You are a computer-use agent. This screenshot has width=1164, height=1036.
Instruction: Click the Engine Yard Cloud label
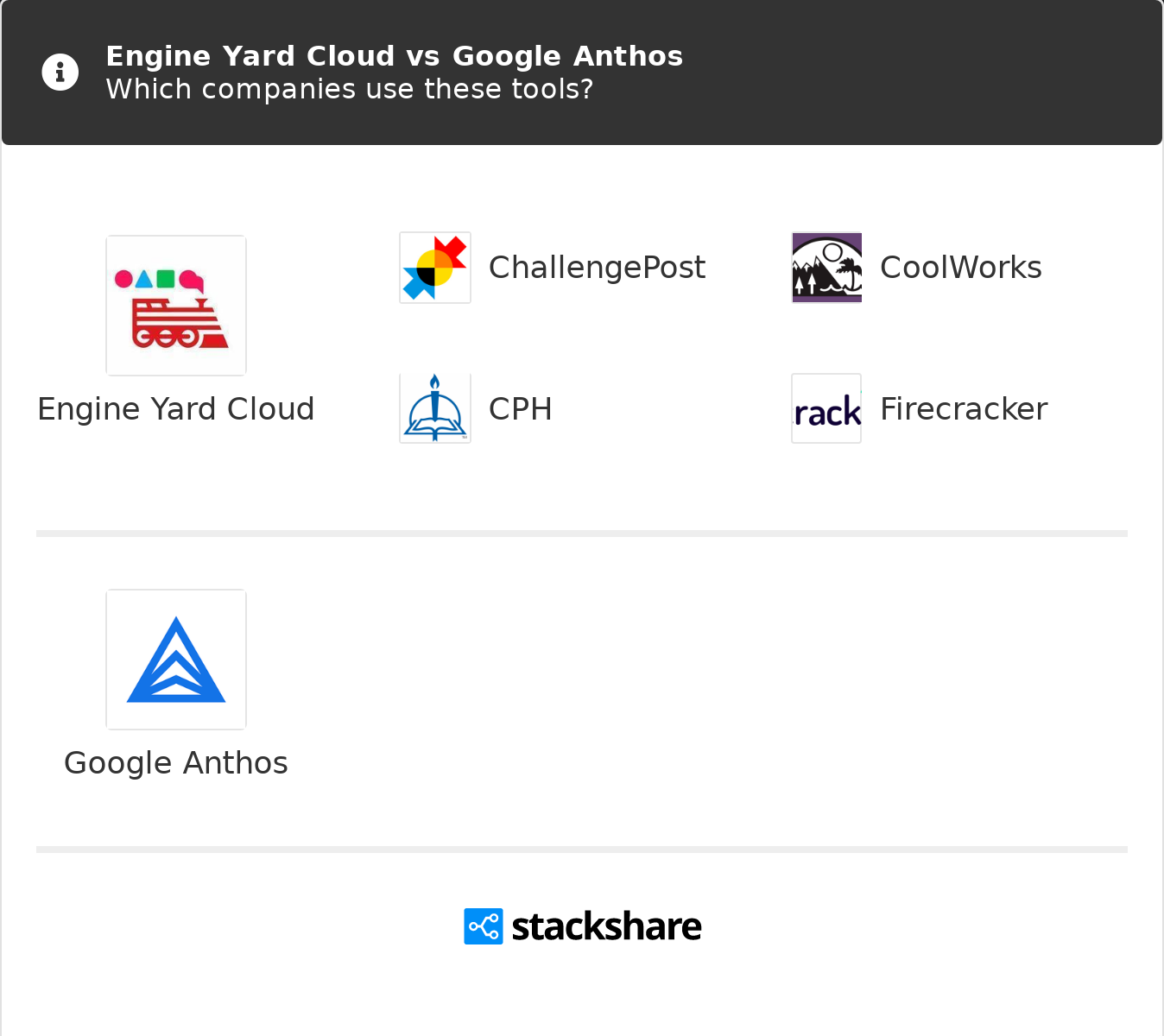point(176,409)
